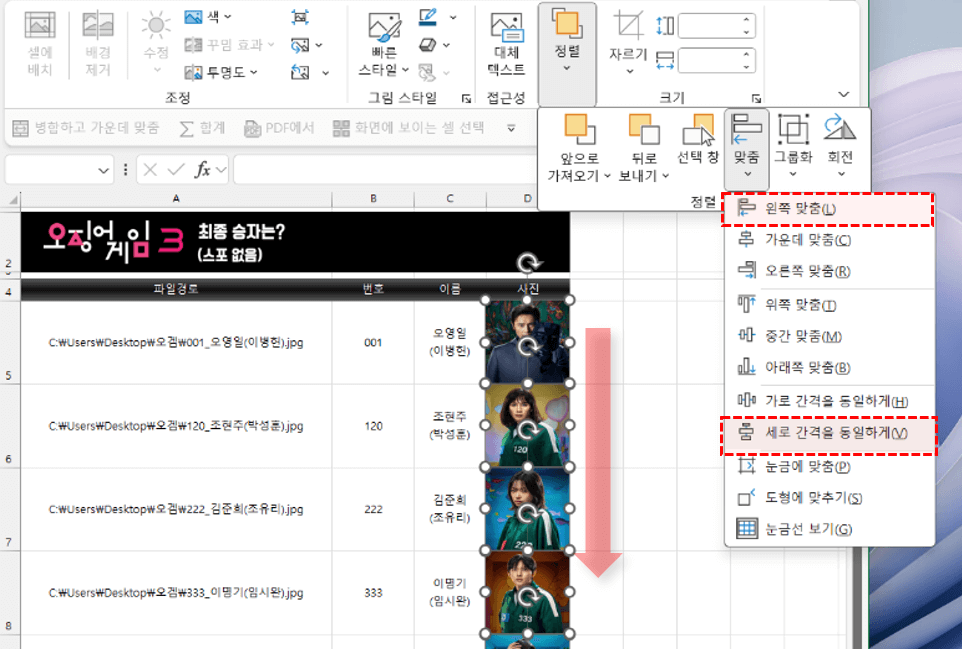Image resolution: width=962 pixels, height=649 pixels.
Task: Expand the 색 (Color) dropdown
Action: (x=208, y=17)
